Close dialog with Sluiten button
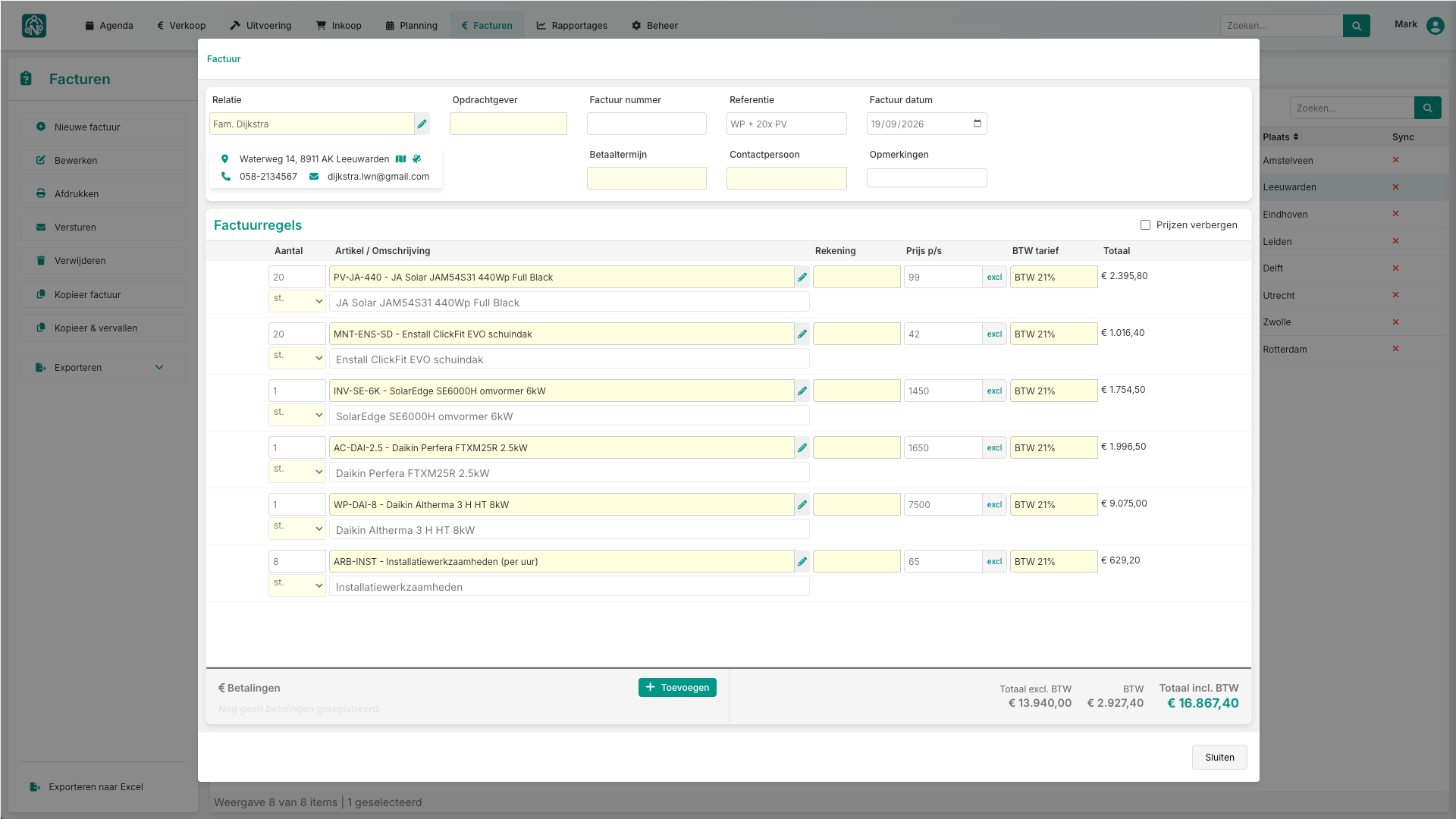 tap(1219, 758)
